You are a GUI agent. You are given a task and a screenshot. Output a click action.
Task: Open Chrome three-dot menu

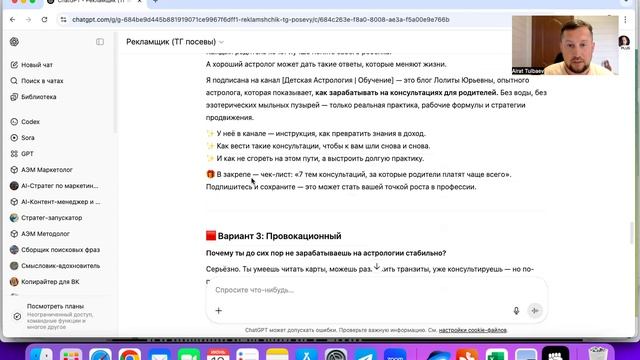(625, 20)
